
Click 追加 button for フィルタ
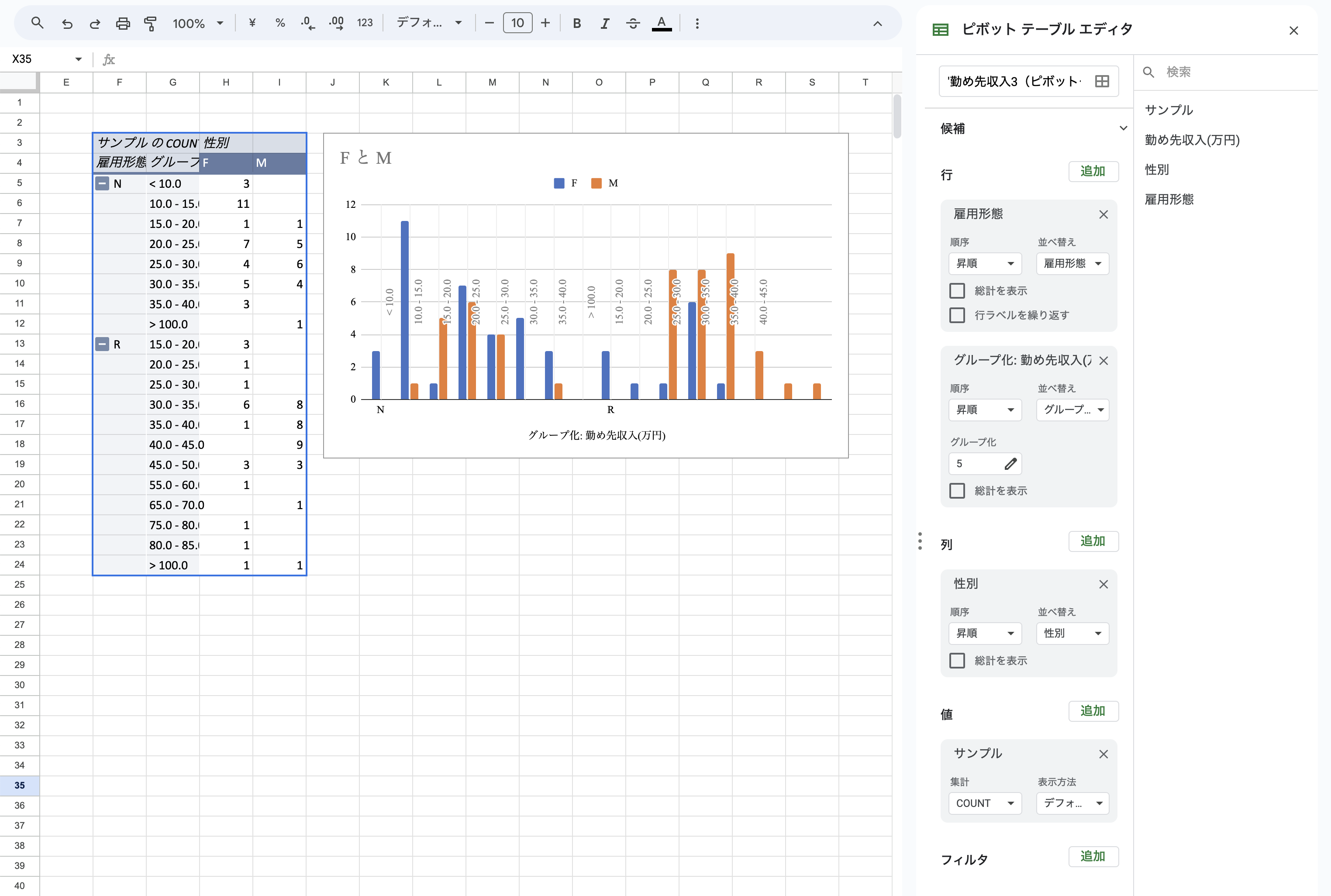1093,857
